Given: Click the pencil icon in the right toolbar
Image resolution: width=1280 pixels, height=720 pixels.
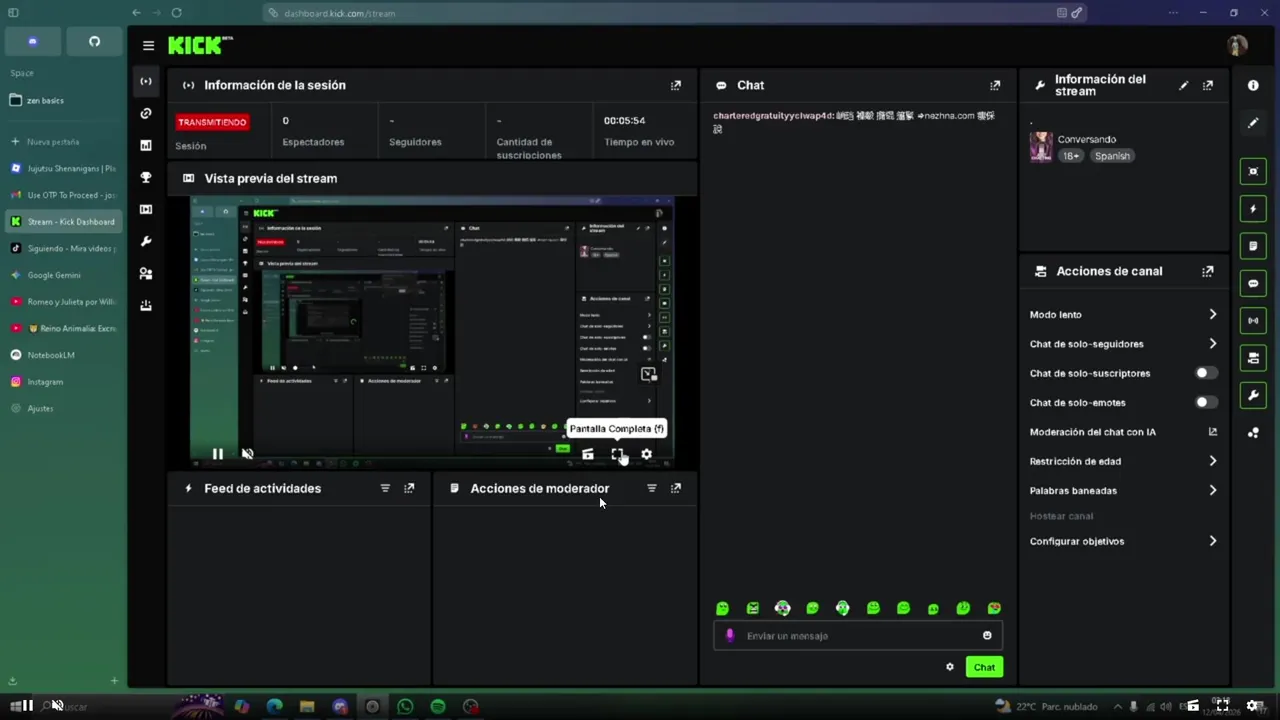Looking at the screenshot, I should click(x=1253, y=123).
